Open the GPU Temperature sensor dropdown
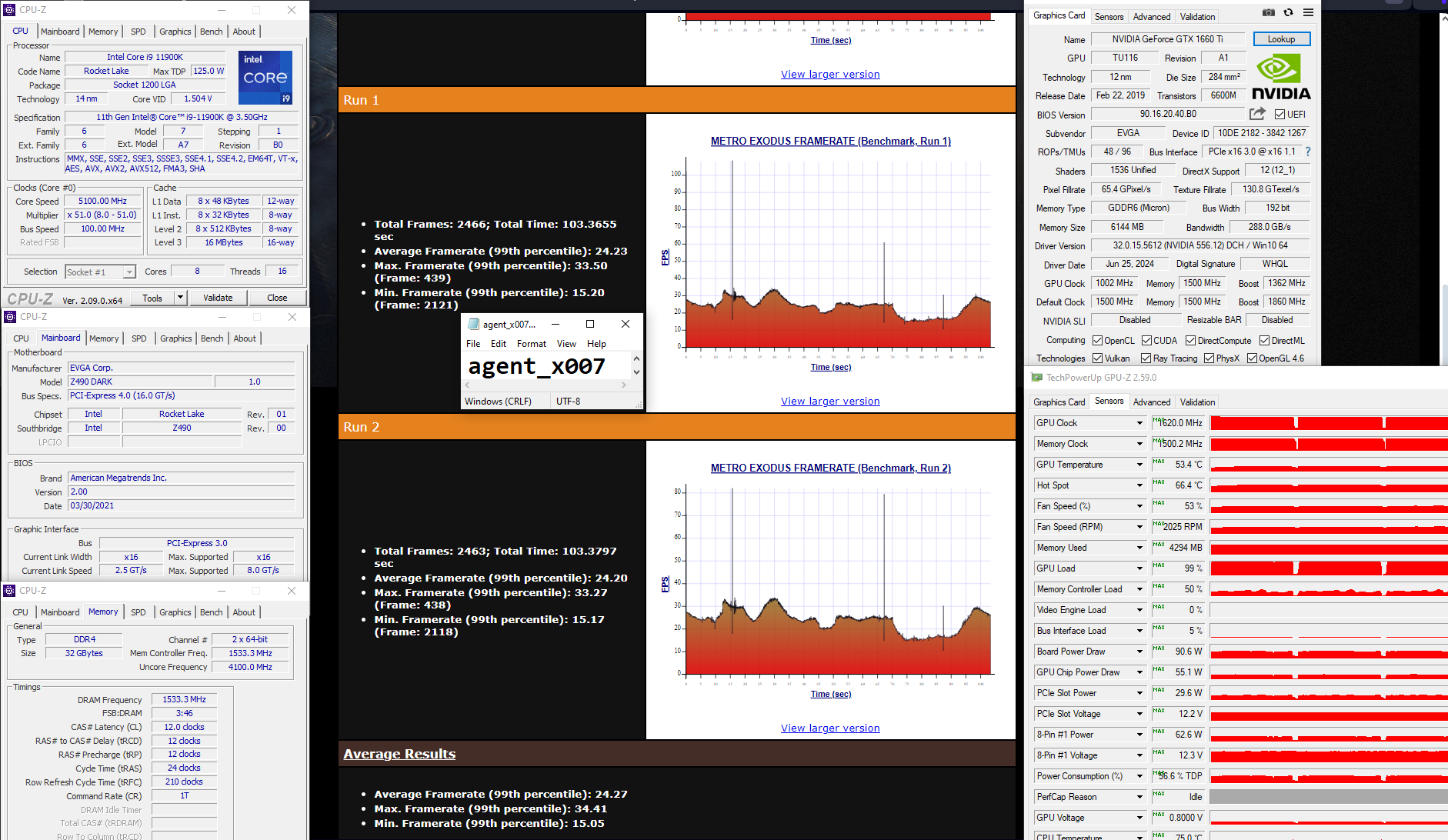 tap(1140, 465)
